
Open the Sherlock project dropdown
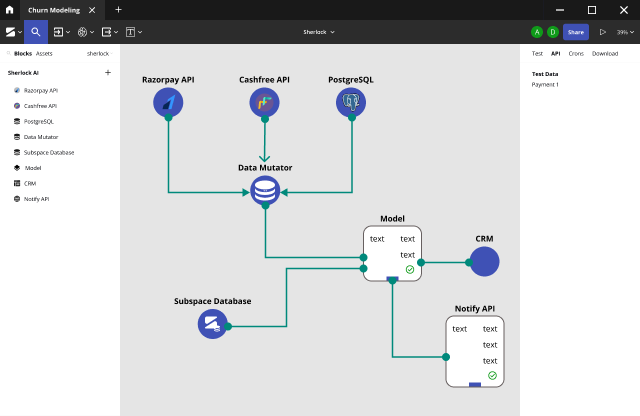(319, 32)
